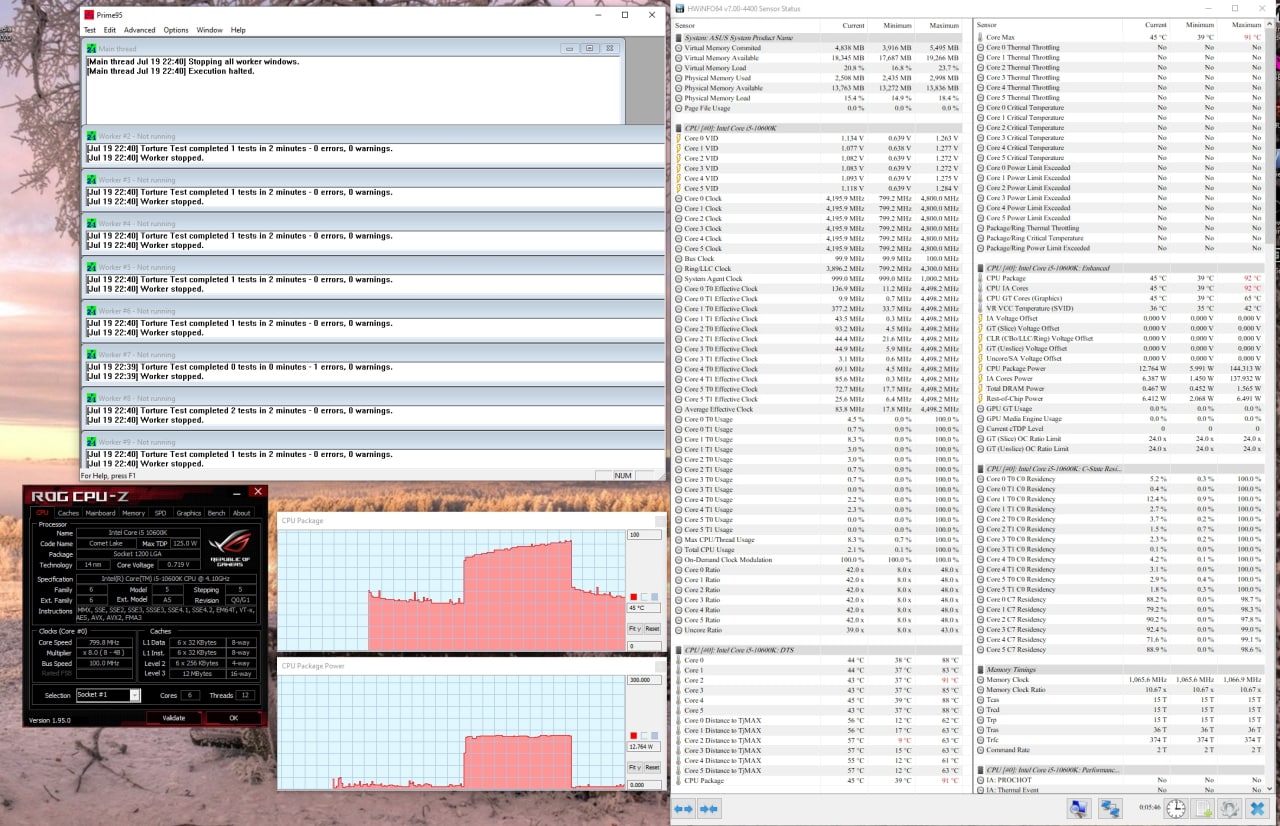Viewport: 1280px width, 826px height.
Task: Open the Socket #1 selection dropdown in CPU-Z
Action: pos(108,695)
